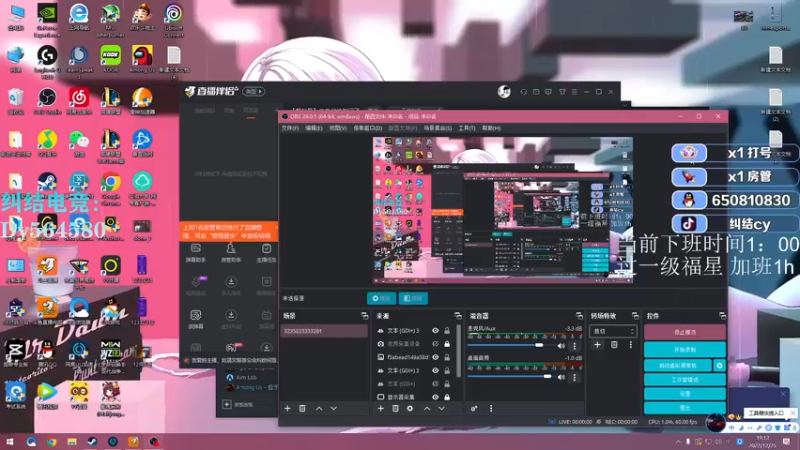Hide the f5abead image source via eye
The image size is (800, 450).
(x=435, y=357)
